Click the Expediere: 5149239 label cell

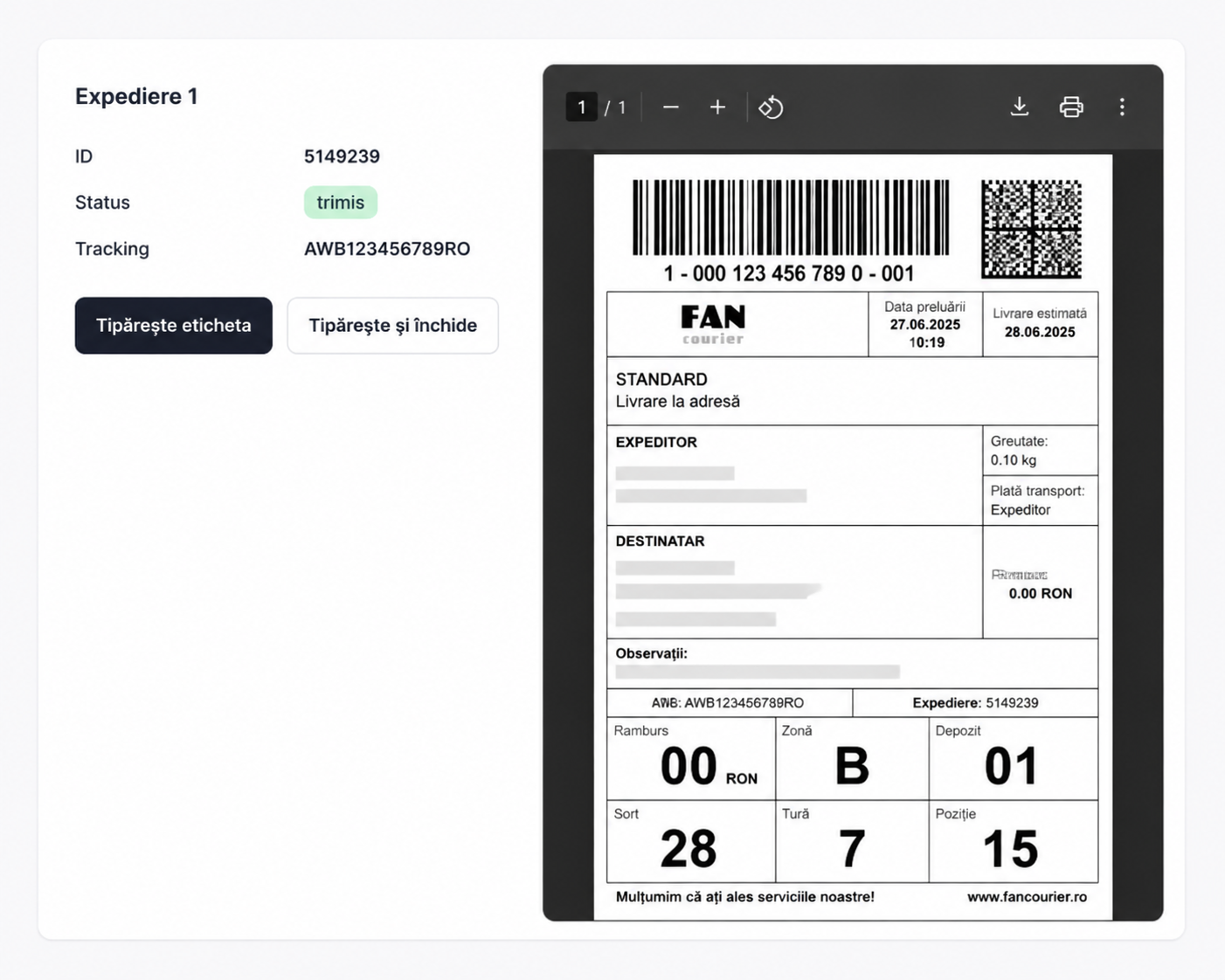(x=975, y=703)
